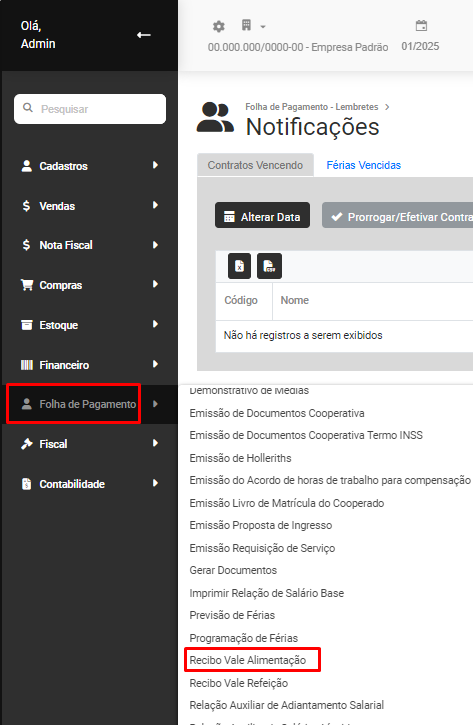The image size is (473, 725).
Task: Click Prorrogar/Efetivar Contrato button
Action: pos(397,217)
